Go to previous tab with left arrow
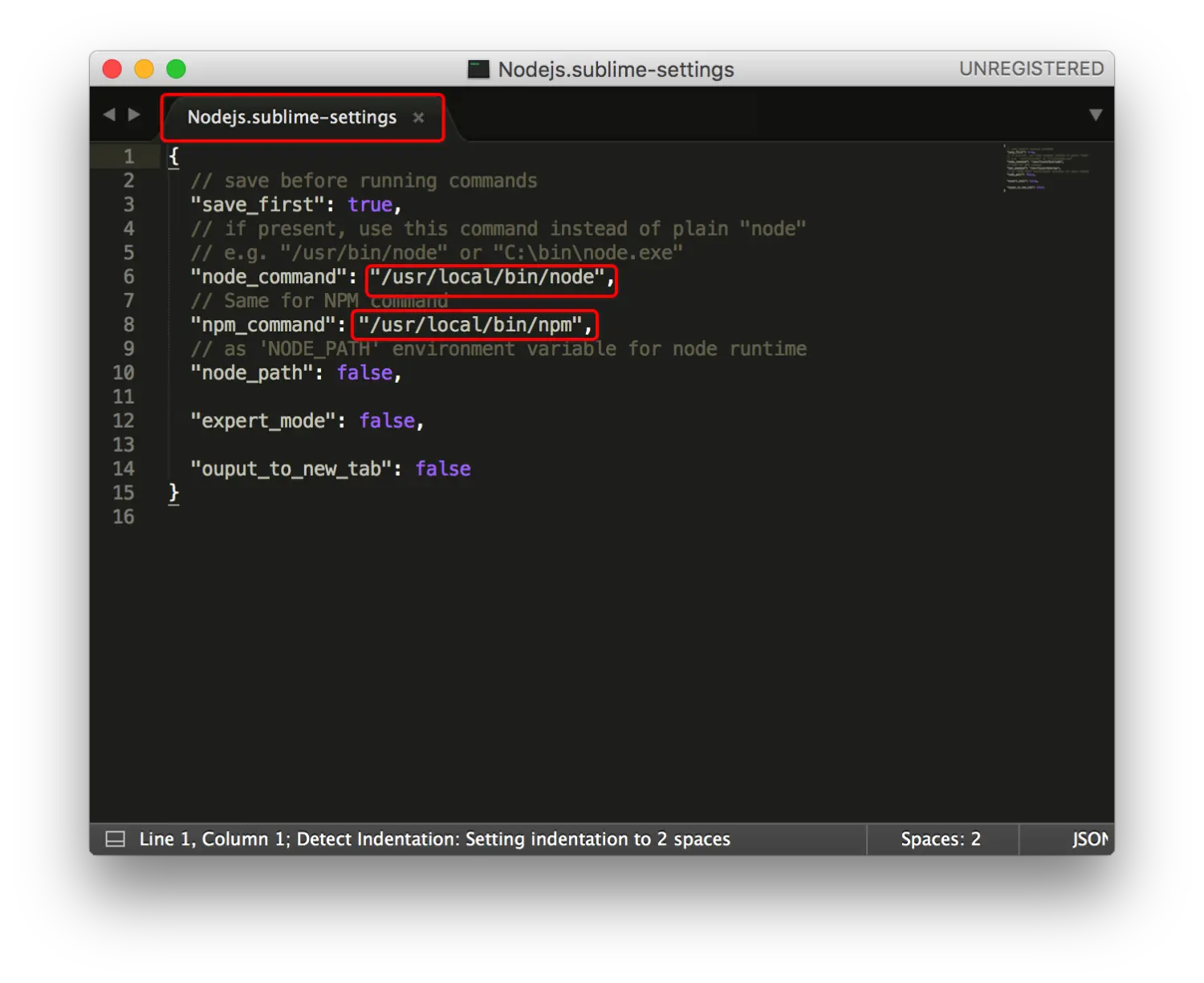 [x=109, y=115]
